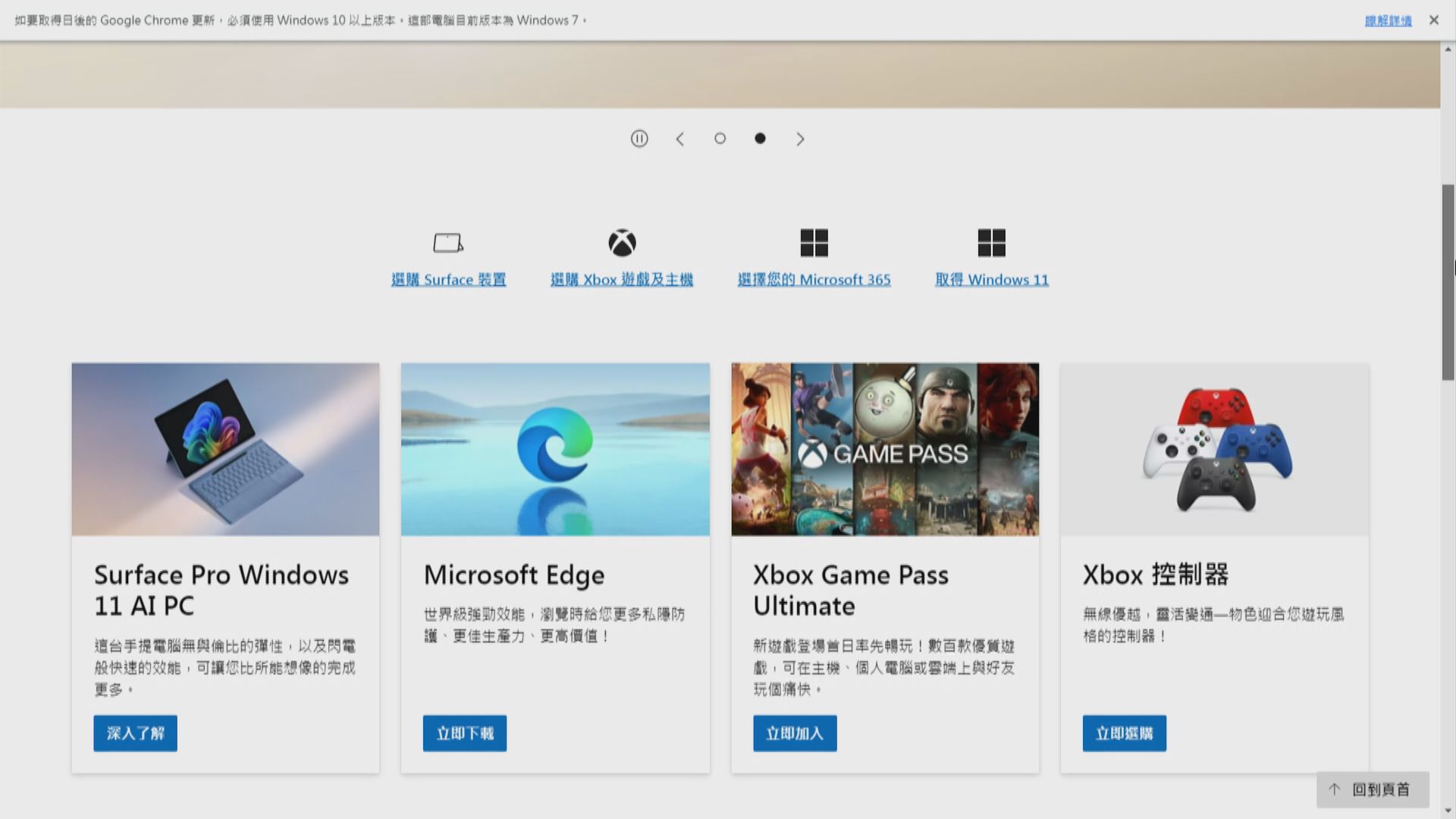Screen dimensions: 1456x819
Task: Select the Xbox sphere icon
Action: (x=621, y=243)
